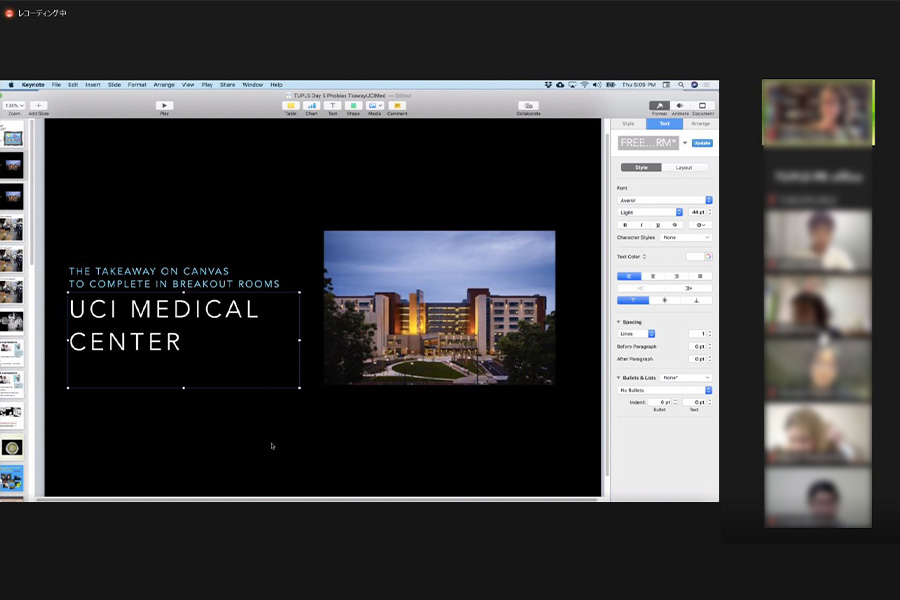Viewport: 900px width, 600px height.
Task: Open the Media insert dropdown
Action: click(x=375, y=106)
